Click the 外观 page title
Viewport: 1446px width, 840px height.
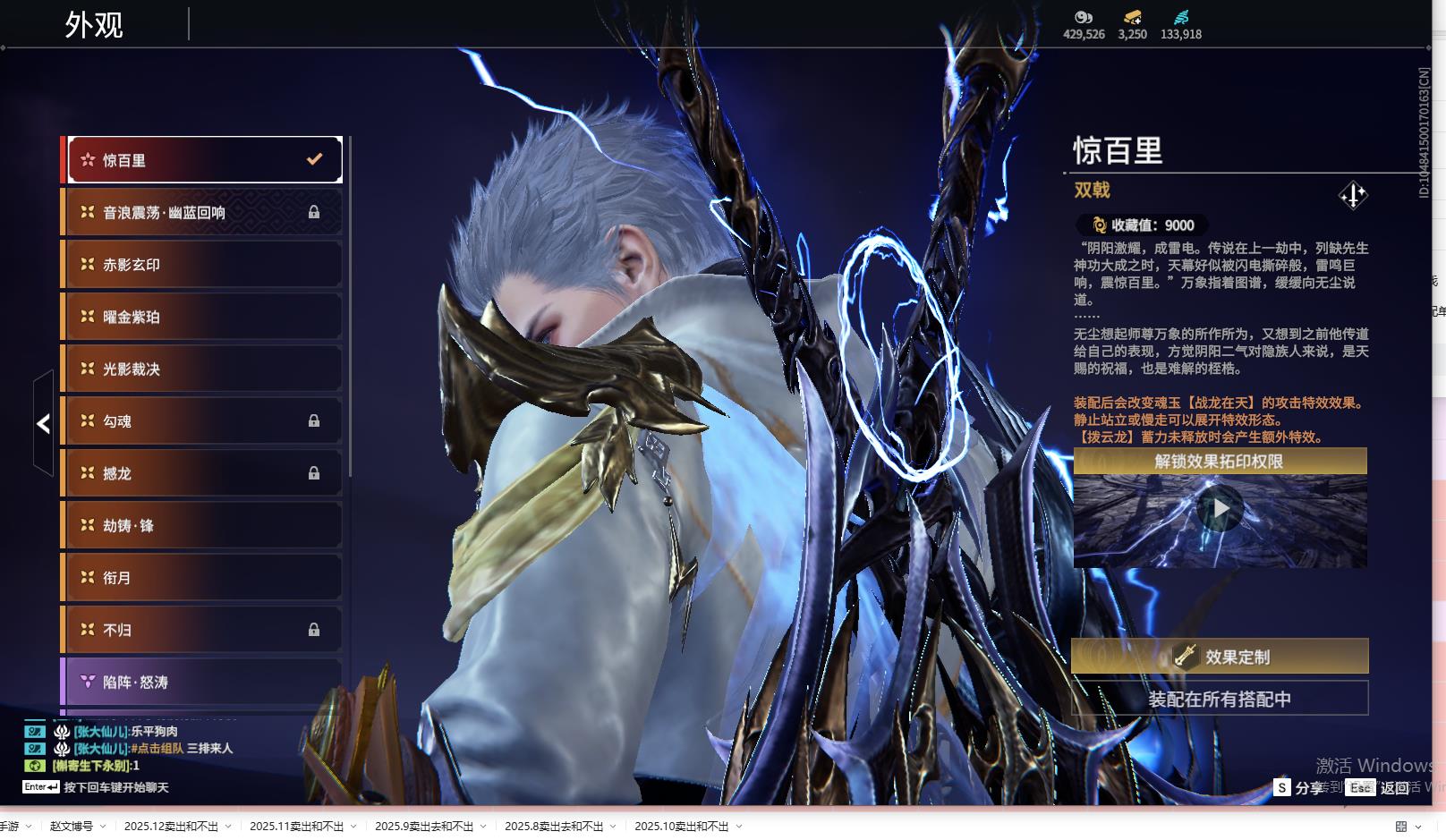(94, 24)
